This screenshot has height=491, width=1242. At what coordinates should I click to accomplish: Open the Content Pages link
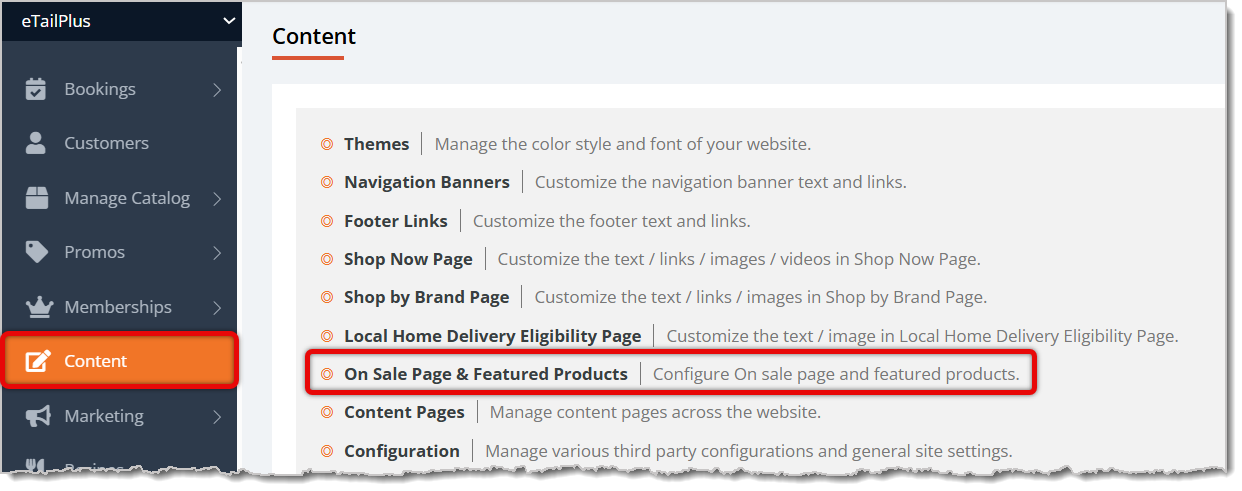point(404,412)
